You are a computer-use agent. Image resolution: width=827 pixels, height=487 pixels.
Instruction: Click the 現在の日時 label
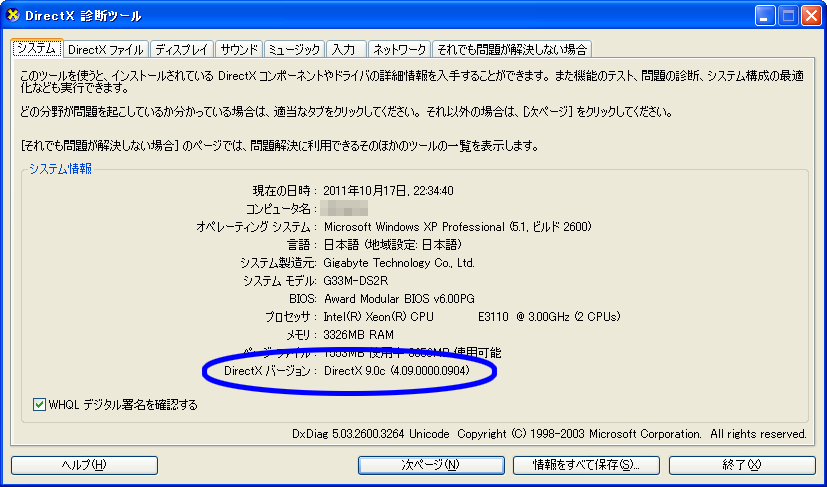tap(285, 190)
